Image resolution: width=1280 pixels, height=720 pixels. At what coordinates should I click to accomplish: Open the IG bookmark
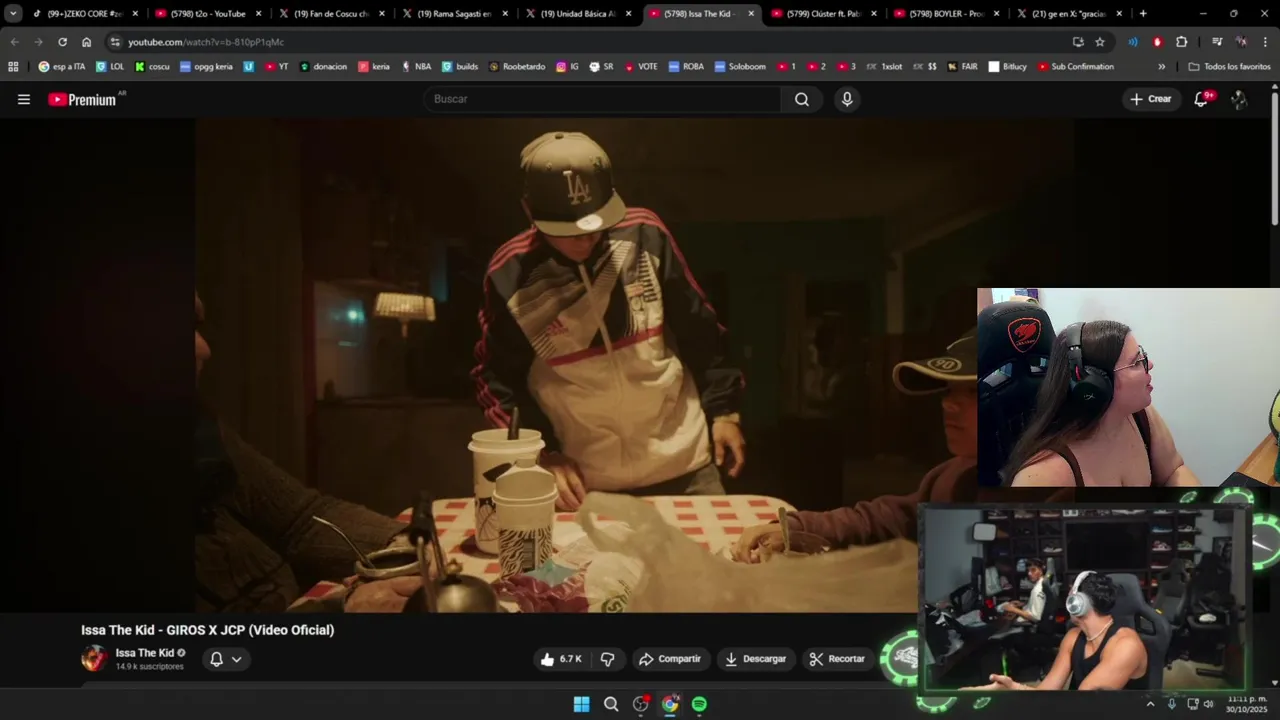(567, 67)
